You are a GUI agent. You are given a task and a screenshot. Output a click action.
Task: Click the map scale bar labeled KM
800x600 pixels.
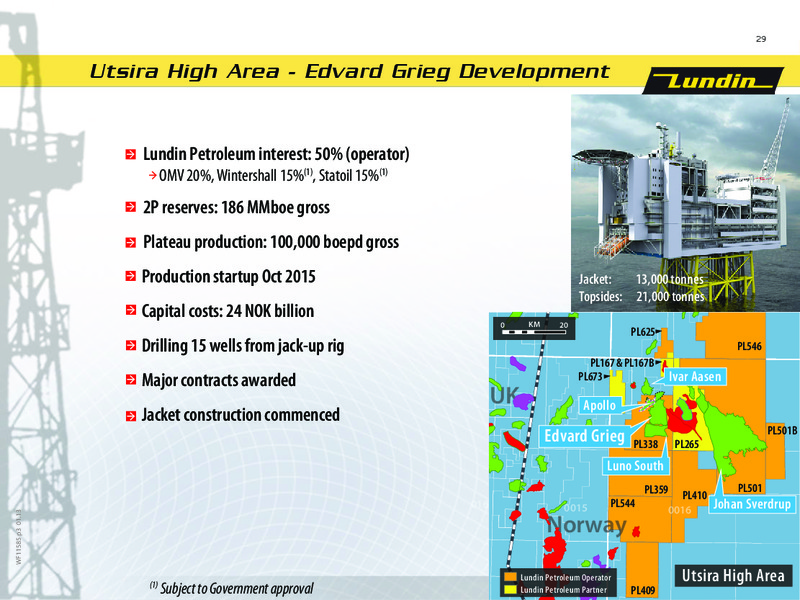(x=534, y=328)
